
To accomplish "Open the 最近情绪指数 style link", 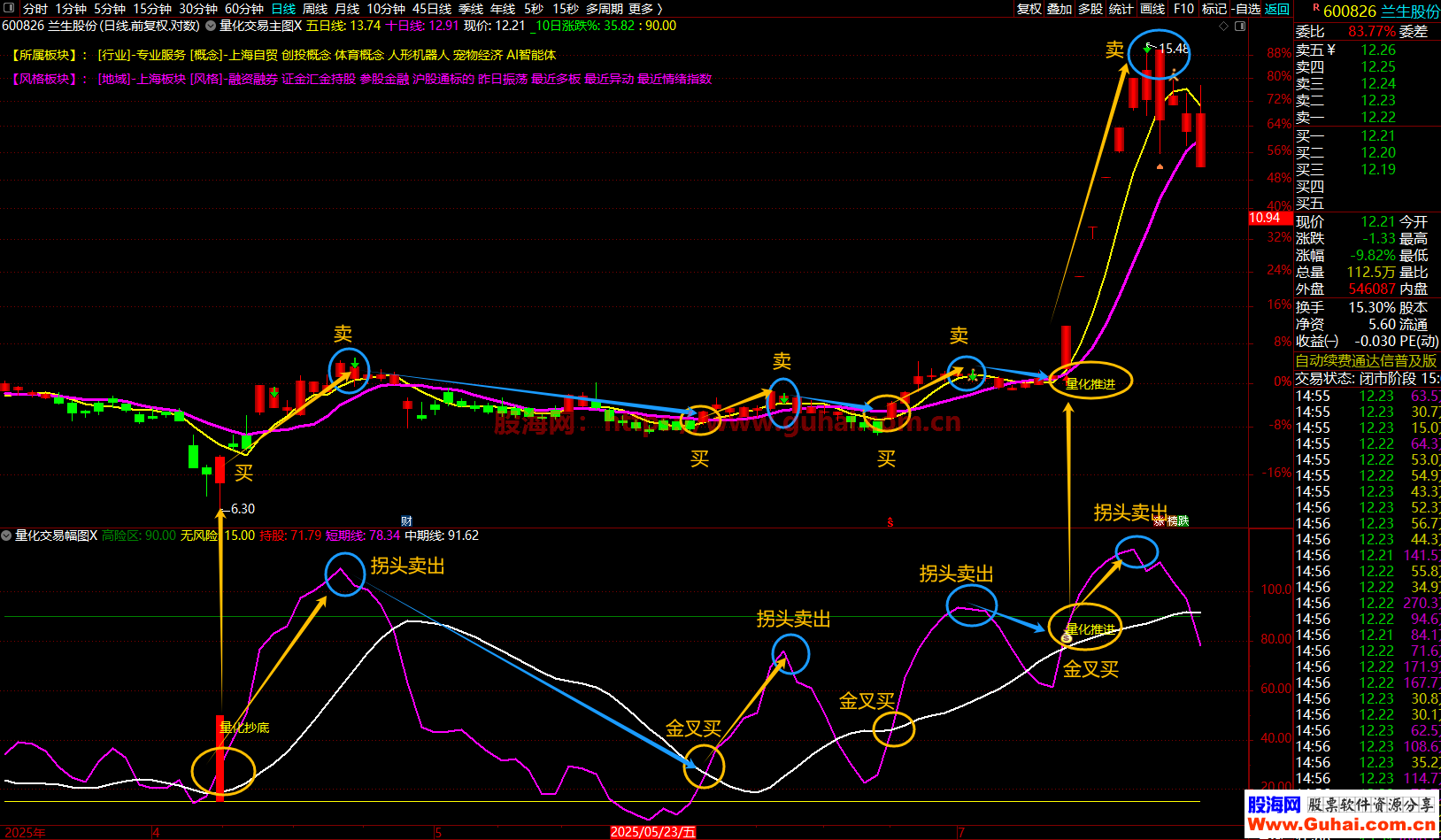I will pyautogui.click(x=674, y=79).
